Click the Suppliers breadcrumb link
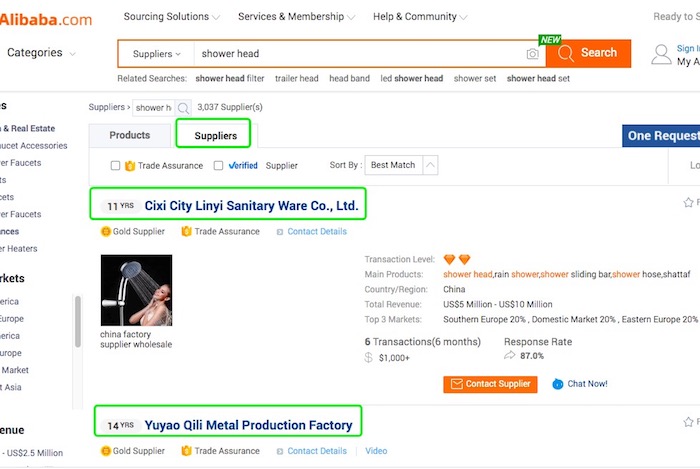The height and width of the screenshot is (469, 700). 107,107
